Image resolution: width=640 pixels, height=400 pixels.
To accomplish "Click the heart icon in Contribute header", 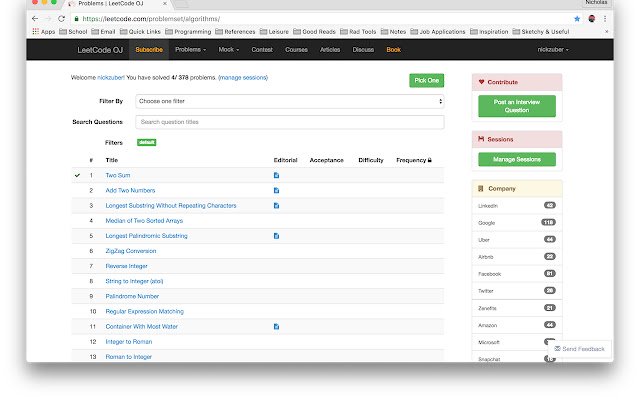I will click(x=481, y=82).
